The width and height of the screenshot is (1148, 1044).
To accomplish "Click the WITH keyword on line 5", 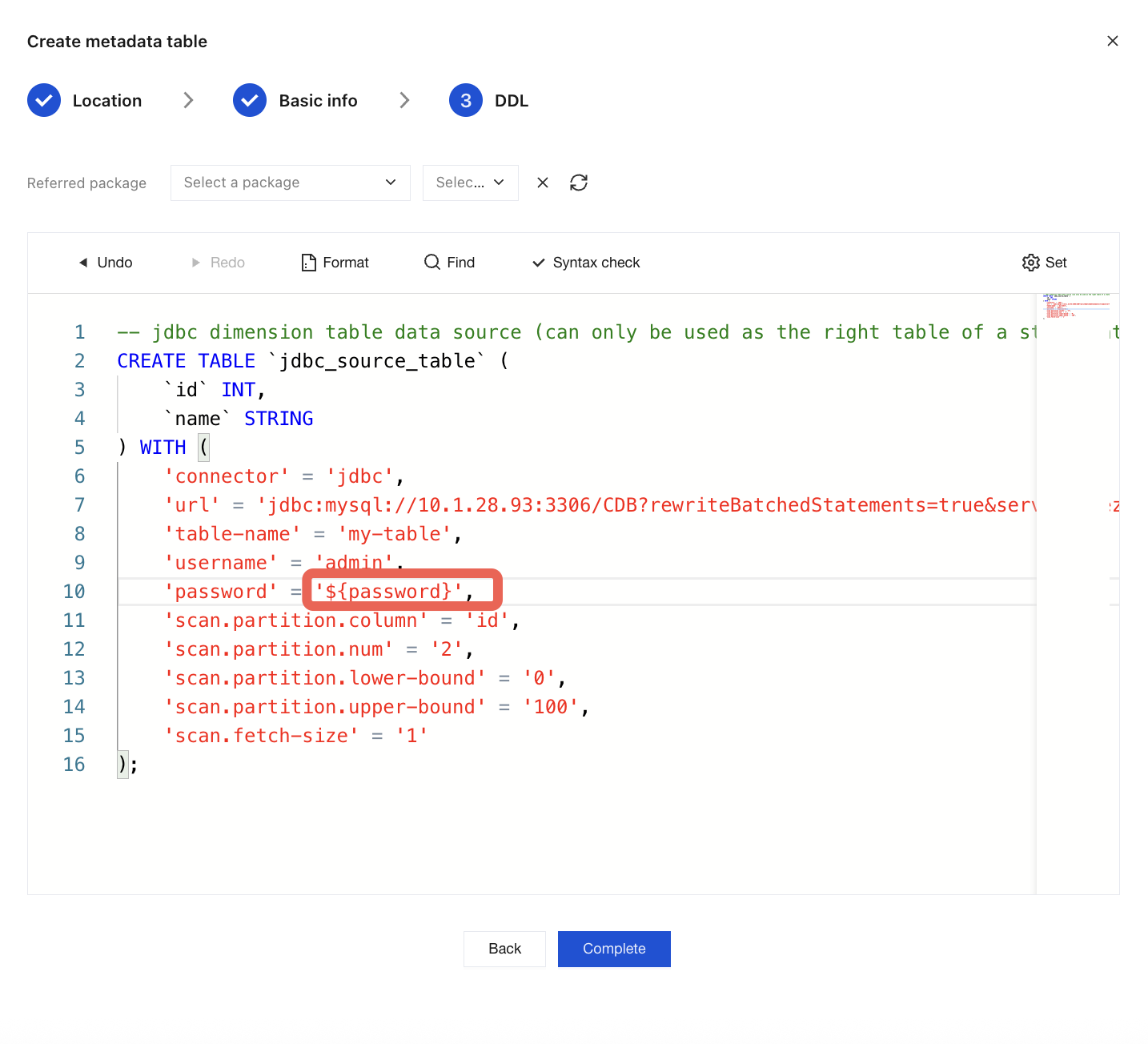I will pyautogui.click(x=163, y=448).
